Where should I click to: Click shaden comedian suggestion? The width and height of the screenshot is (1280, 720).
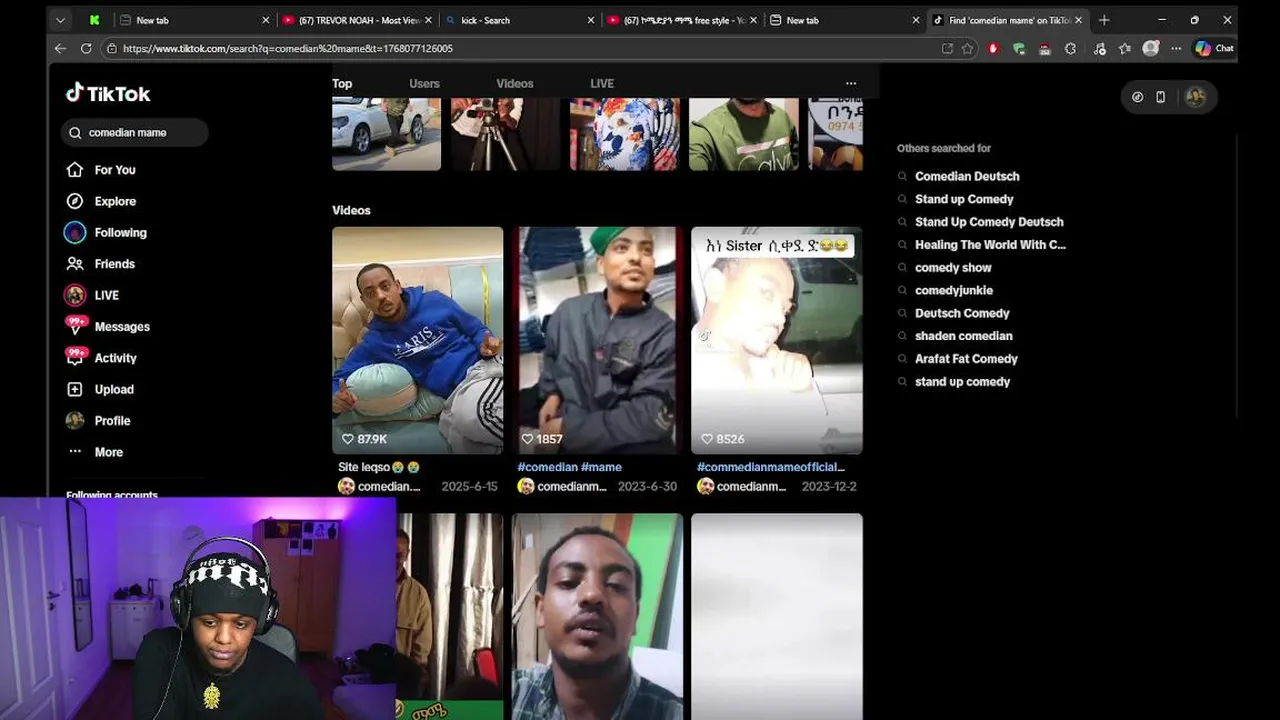click(x=963, y=336)
